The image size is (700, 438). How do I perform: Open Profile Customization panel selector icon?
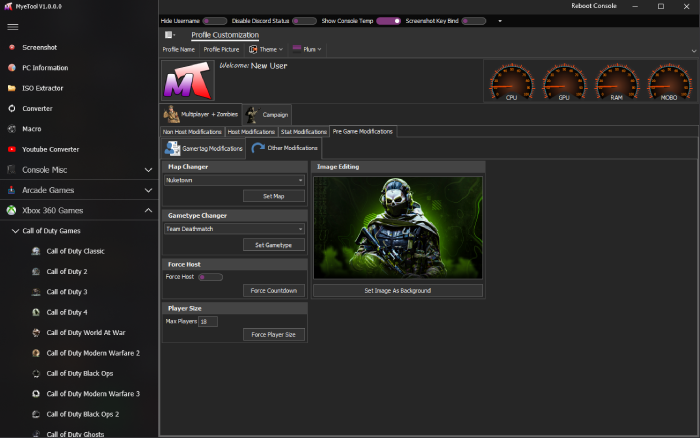(x=170, y=35)
